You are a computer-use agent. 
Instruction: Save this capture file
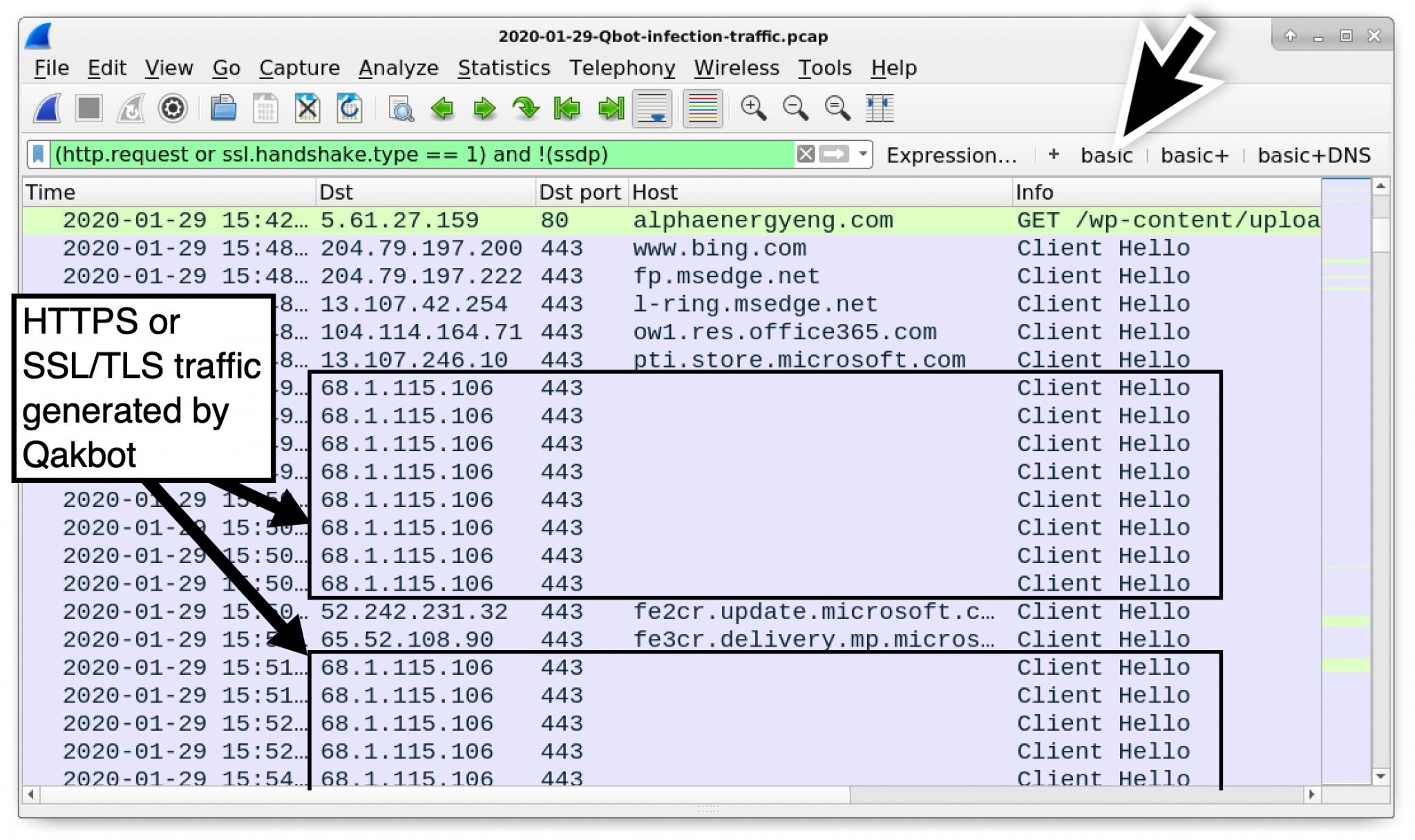point(265,108)
